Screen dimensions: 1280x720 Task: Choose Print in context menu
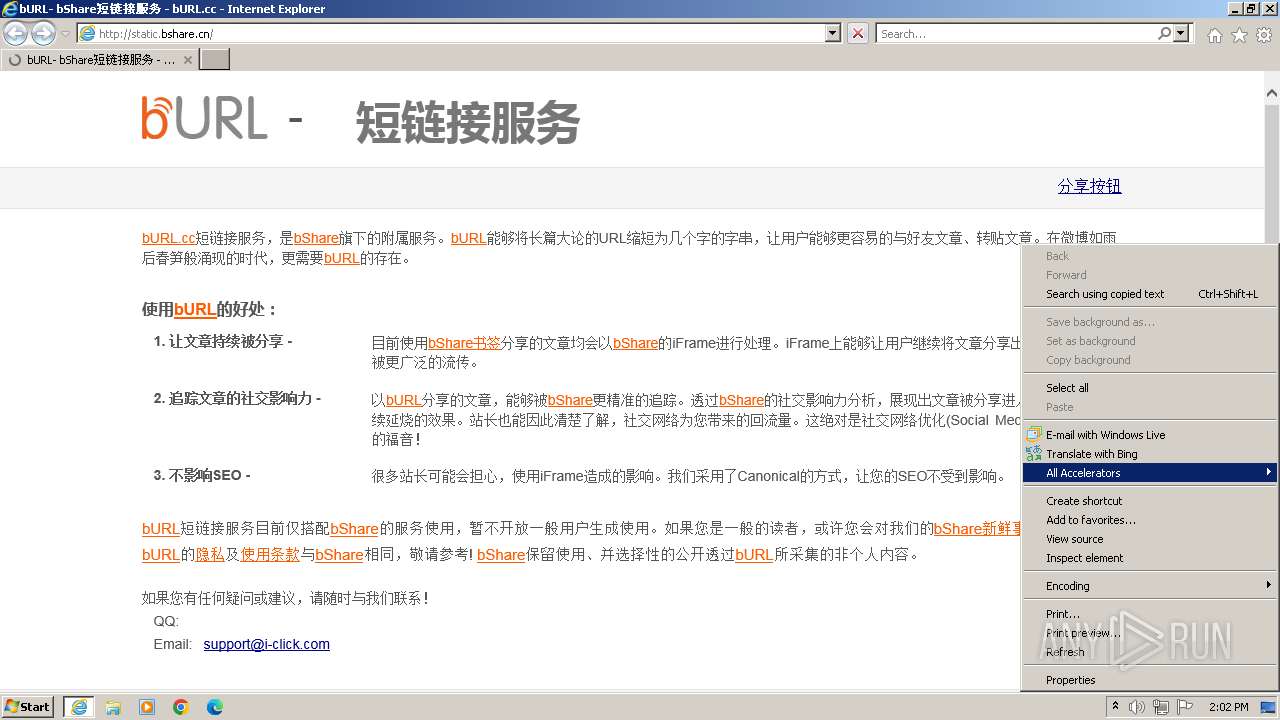tap(1149, 614)
